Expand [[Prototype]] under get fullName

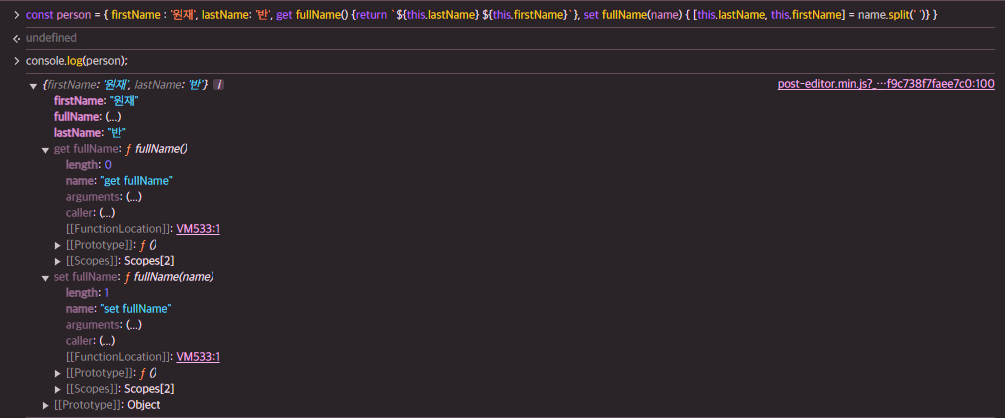[x=60, y=245]
